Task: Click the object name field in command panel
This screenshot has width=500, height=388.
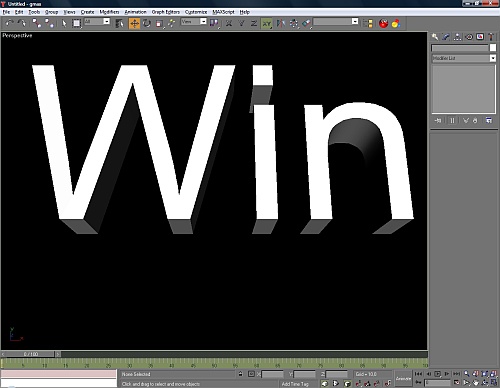Action: point(460,48)
